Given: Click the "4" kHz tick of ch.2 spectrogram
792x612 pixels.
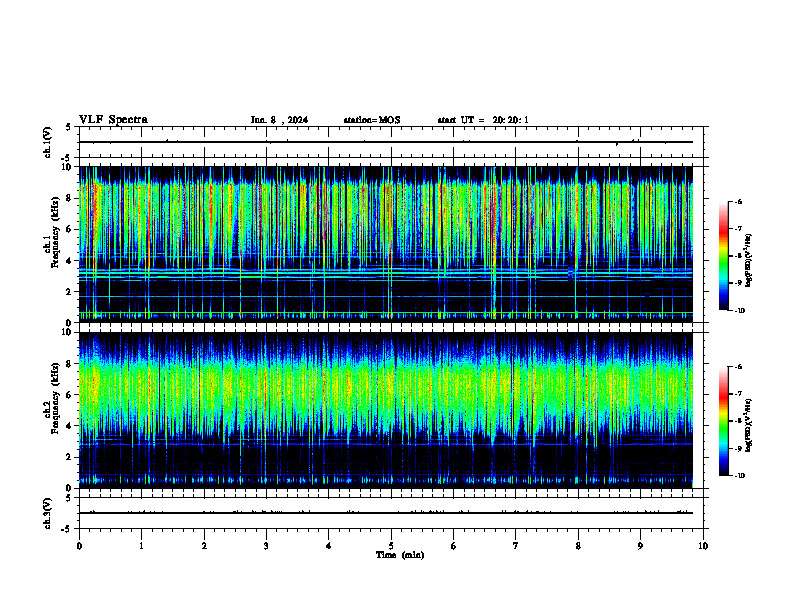Looking at the screenshot, I should click(x=71, y=426).
